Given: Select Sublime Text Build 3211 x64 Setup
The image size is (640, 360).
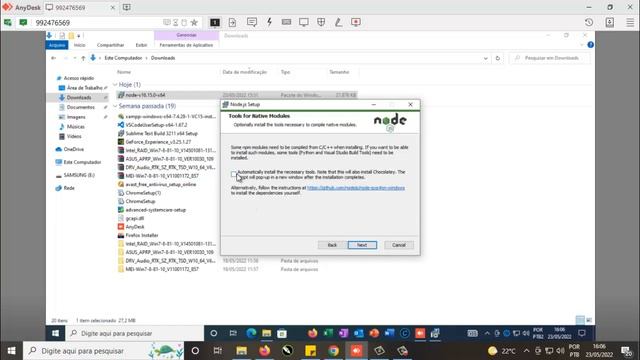Looking at the screenshot, I should coord(161,133).
